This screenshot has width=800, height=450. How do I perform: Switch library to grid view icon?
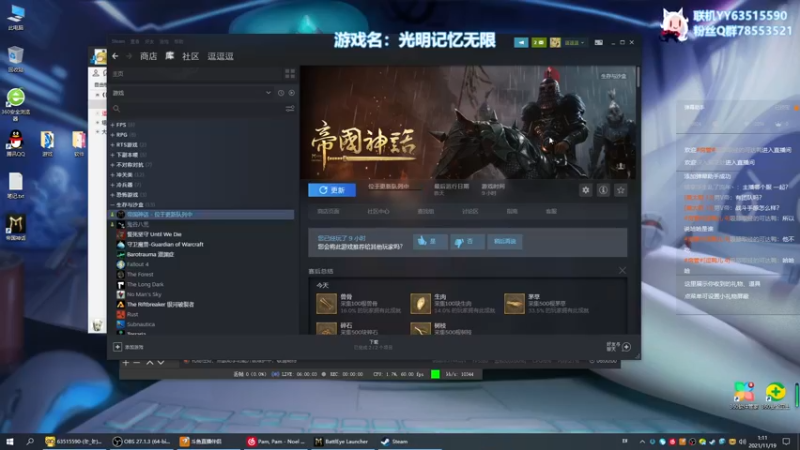(290, 74)
